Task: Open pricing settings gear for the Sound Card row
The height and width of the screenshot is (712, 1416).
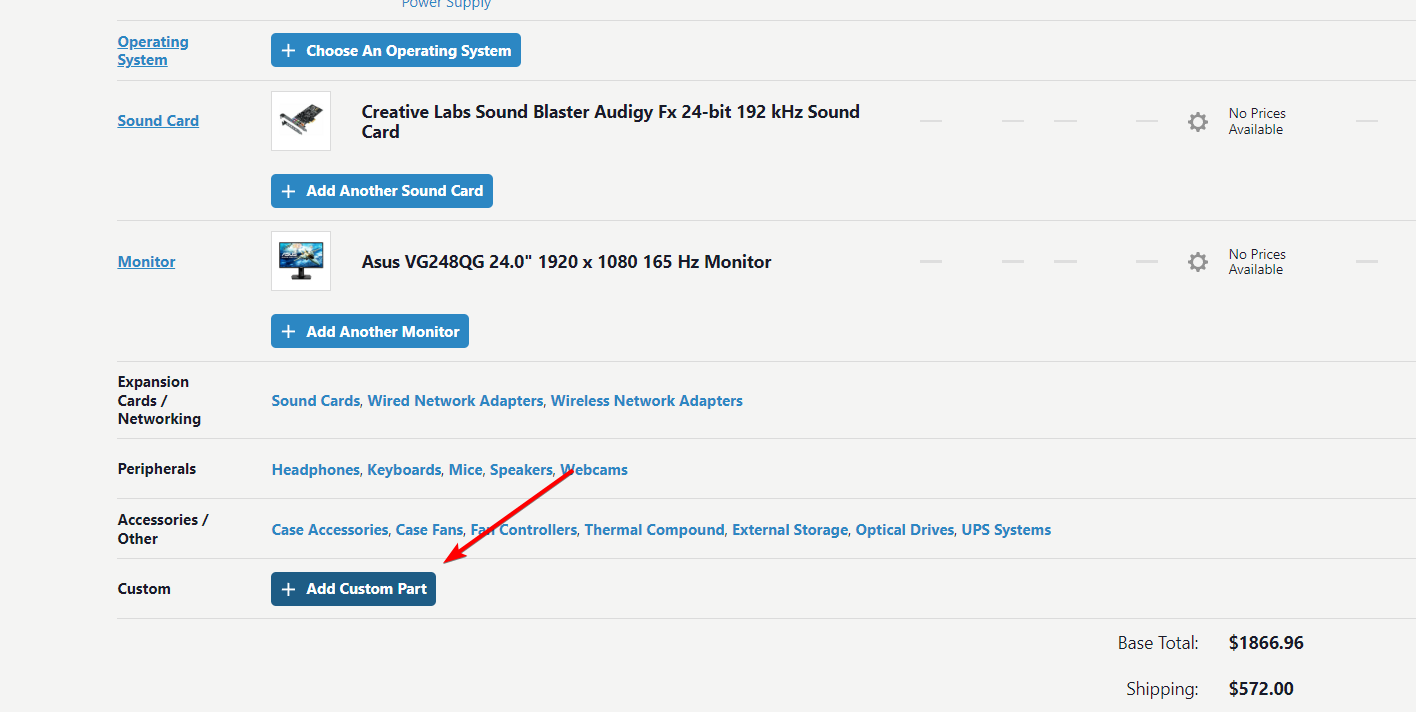Action: point(1197,121)
